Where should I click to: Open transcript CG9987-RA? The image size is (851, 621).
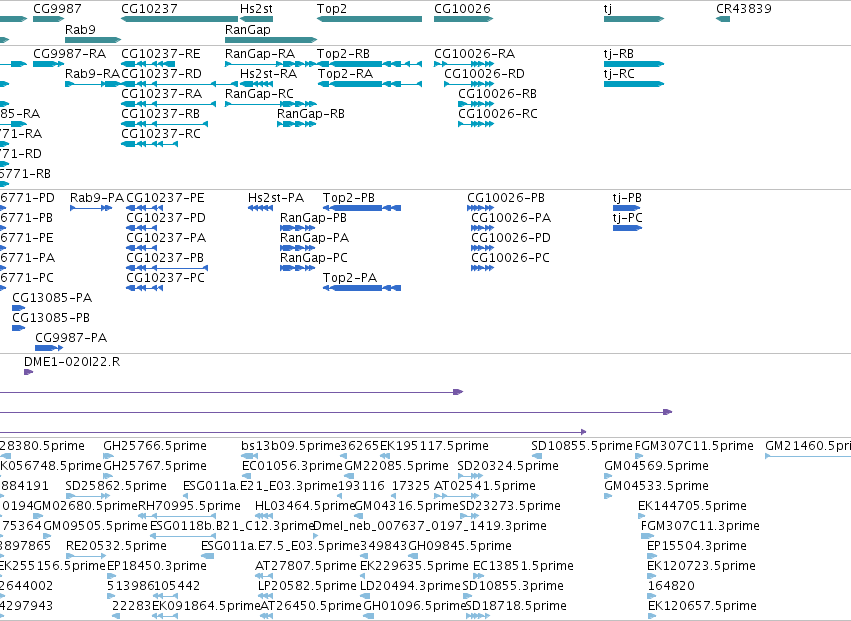click(x=69, y=54)
